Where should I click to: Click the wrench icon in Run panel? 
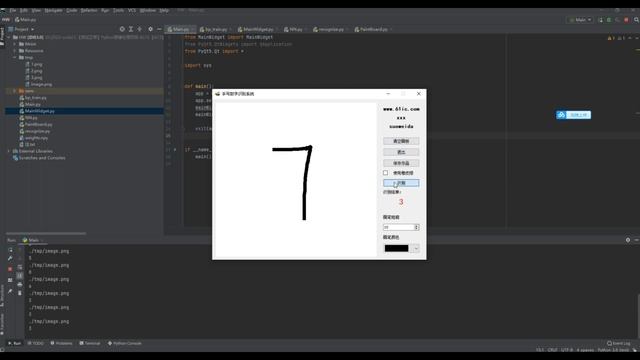click(x=10, y=259)
